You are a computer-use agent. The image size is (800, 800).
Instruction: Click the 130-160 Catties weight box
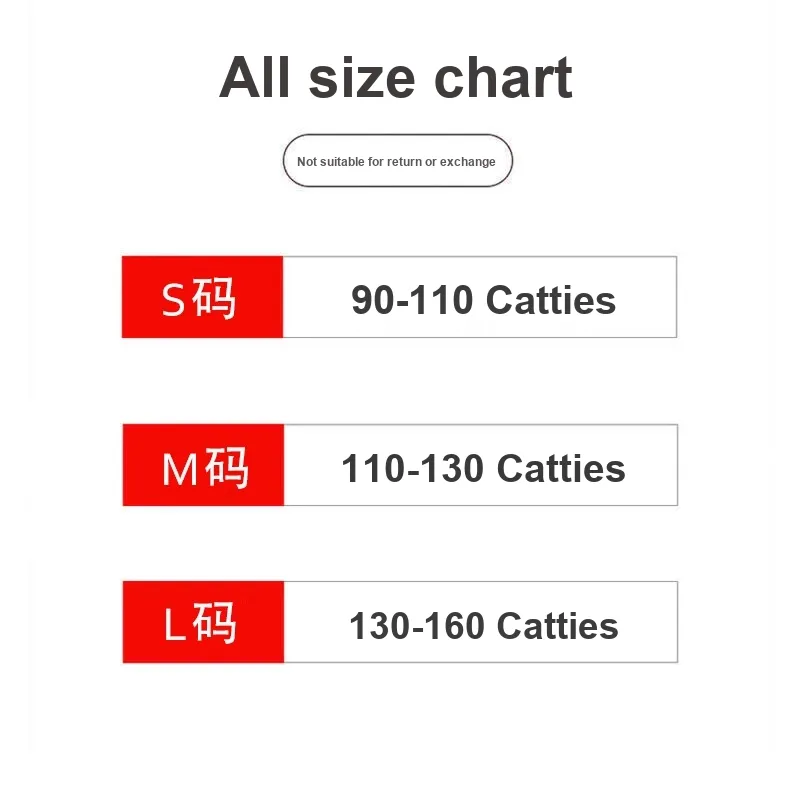coord(481,622)
